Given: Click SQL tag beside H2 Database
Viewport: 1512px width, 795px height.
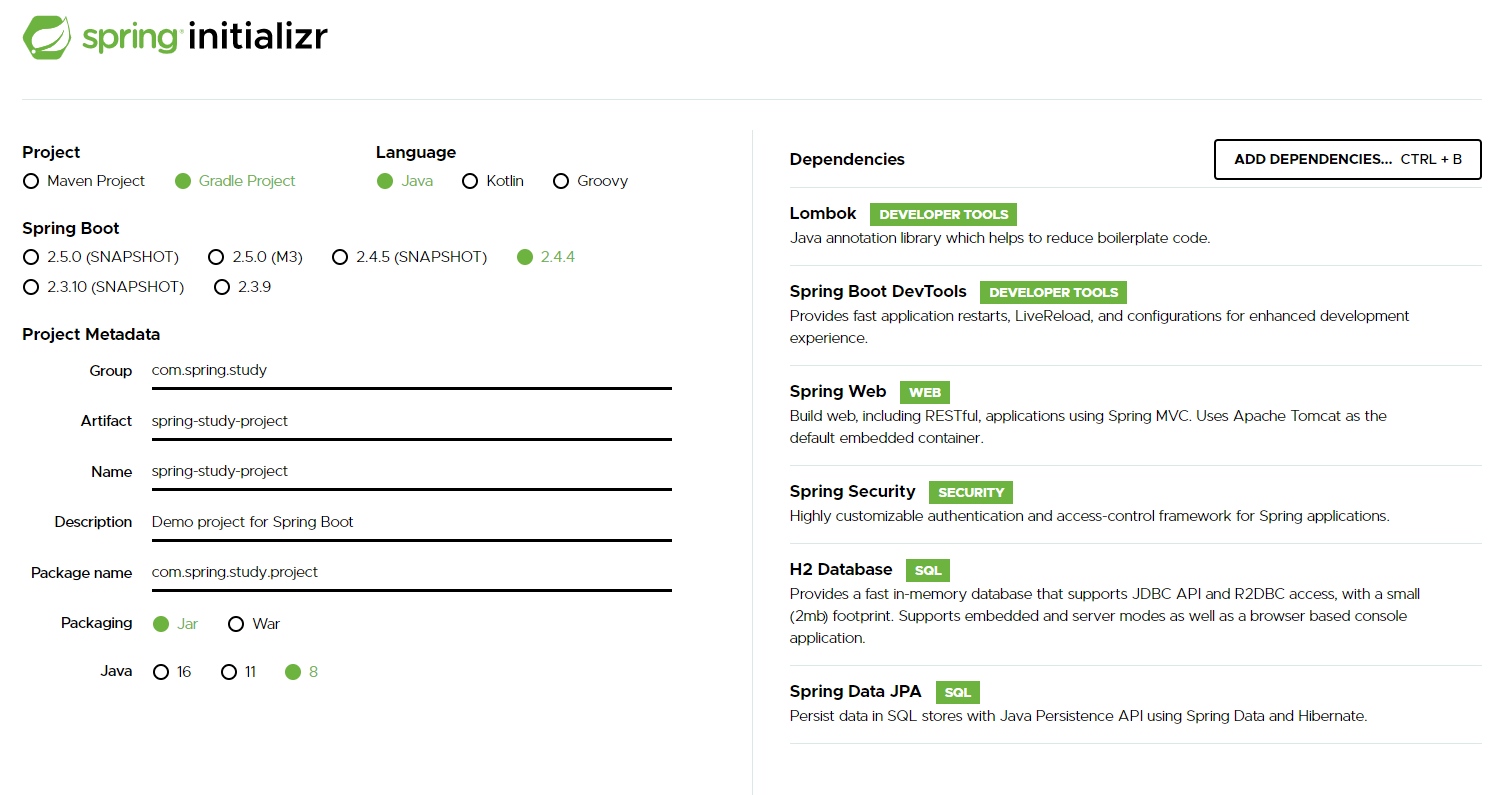Looking at the screenshot, I should click(928, 571).
